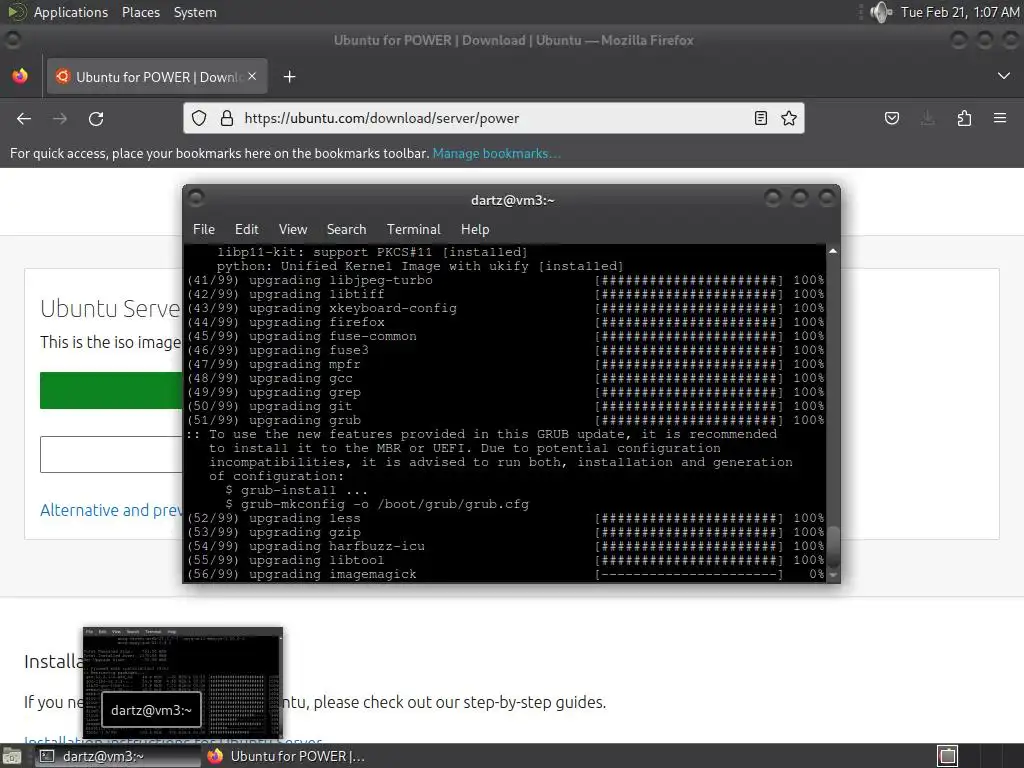Toggle reader view in address bar
1024x768 pixels.
coord(761,118)
